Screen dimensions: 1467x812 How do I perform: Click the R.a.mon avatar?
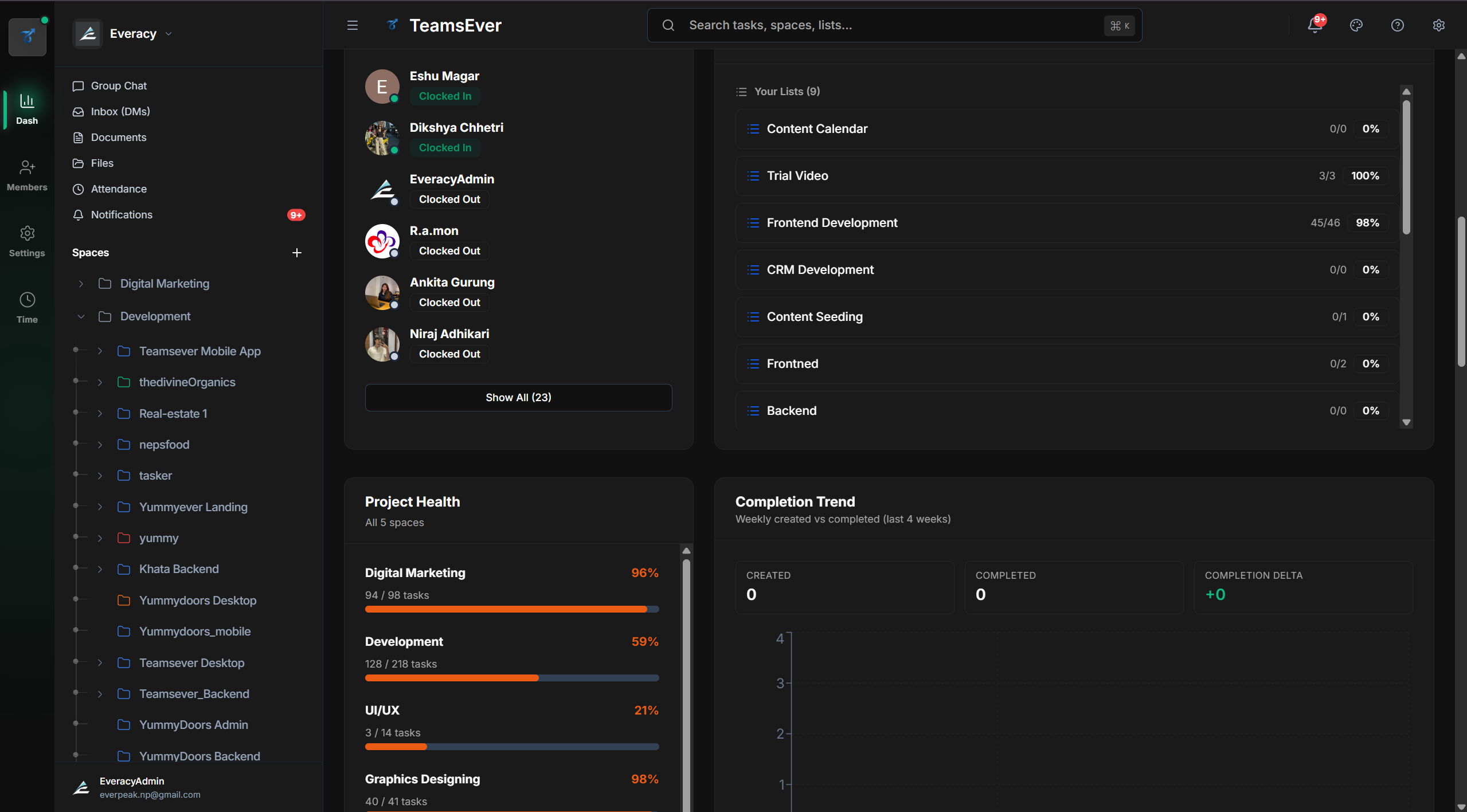click(382, 241)
